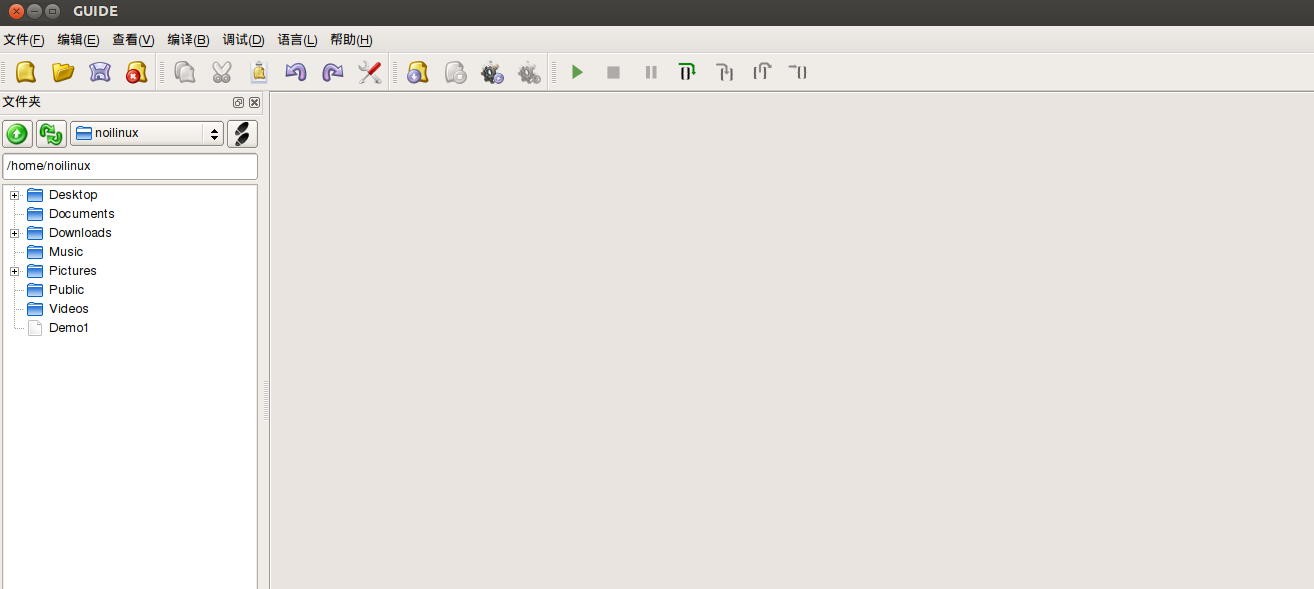
Task: Select the Demo1 file
Action: tap(68, 328)
